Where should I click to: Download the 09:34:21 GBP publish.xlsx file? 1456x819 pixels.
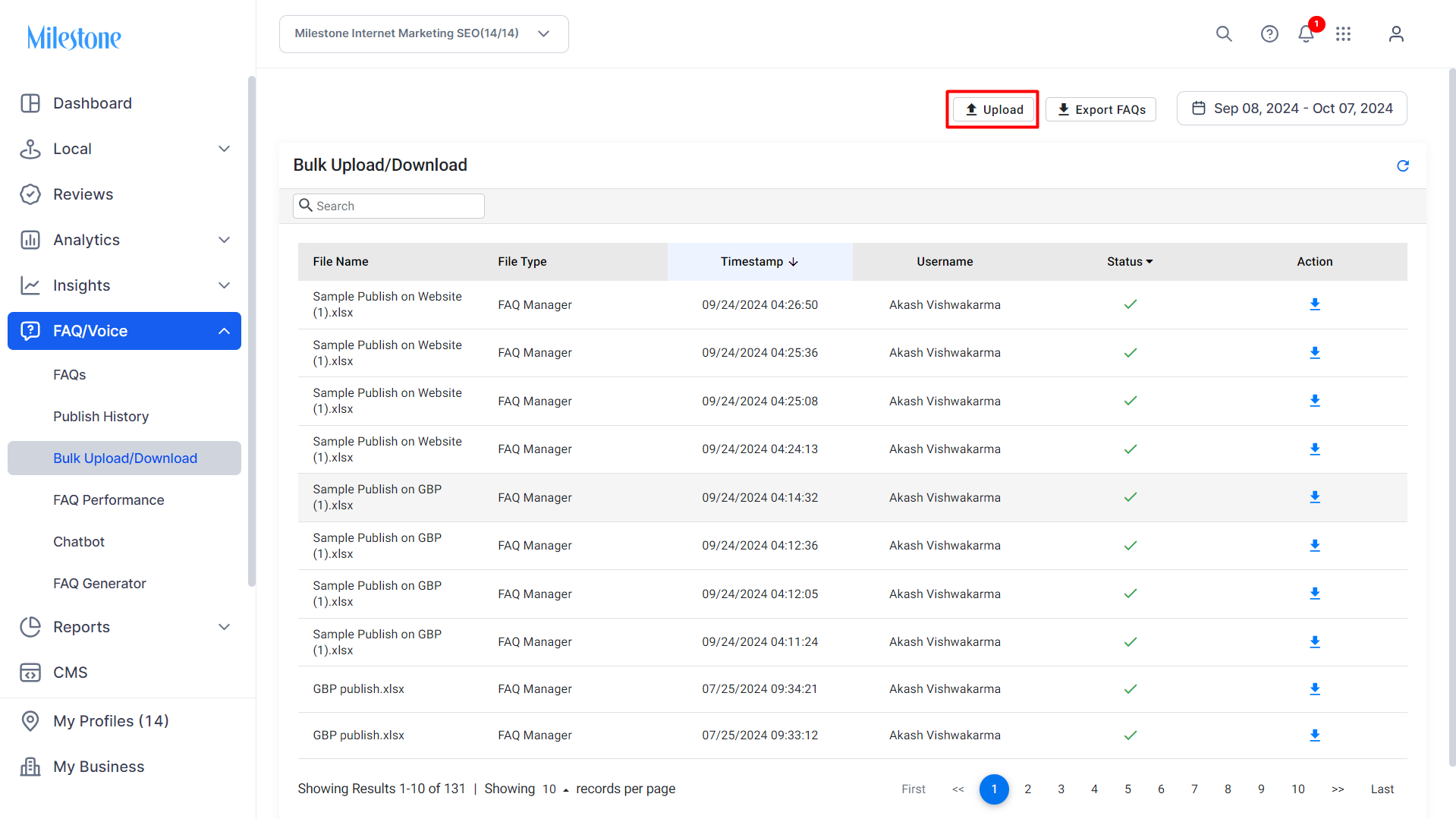pyautogui.click(x=1315, y=689)
